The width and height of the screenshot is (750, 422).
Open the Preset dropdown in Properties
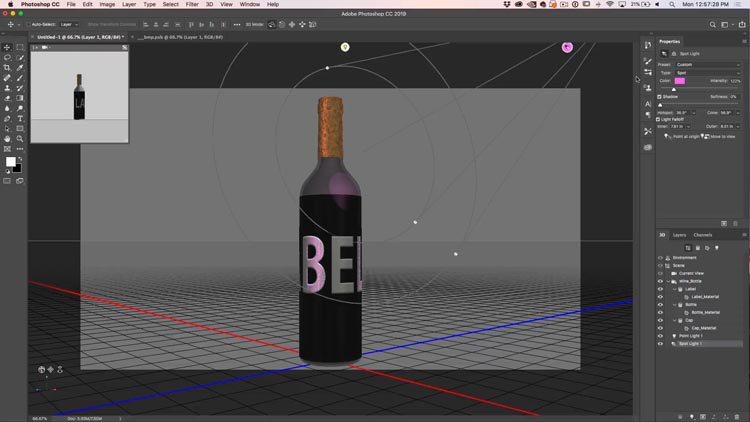(709, 65)
